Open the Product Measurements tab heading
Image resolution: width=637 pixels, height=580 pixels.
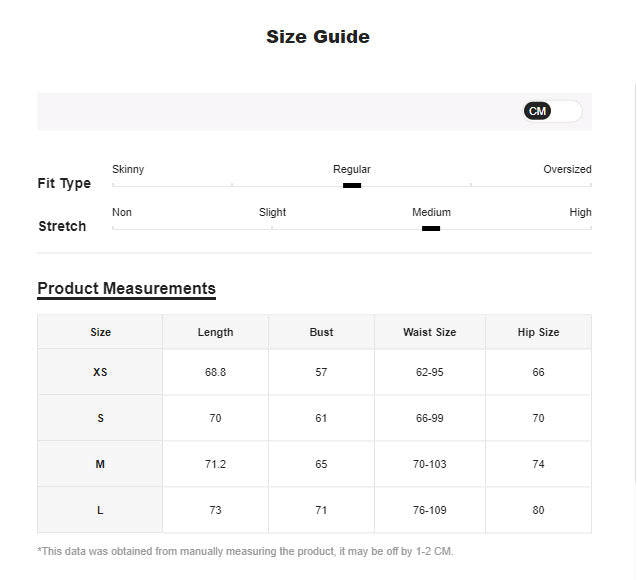coord(126,289)
